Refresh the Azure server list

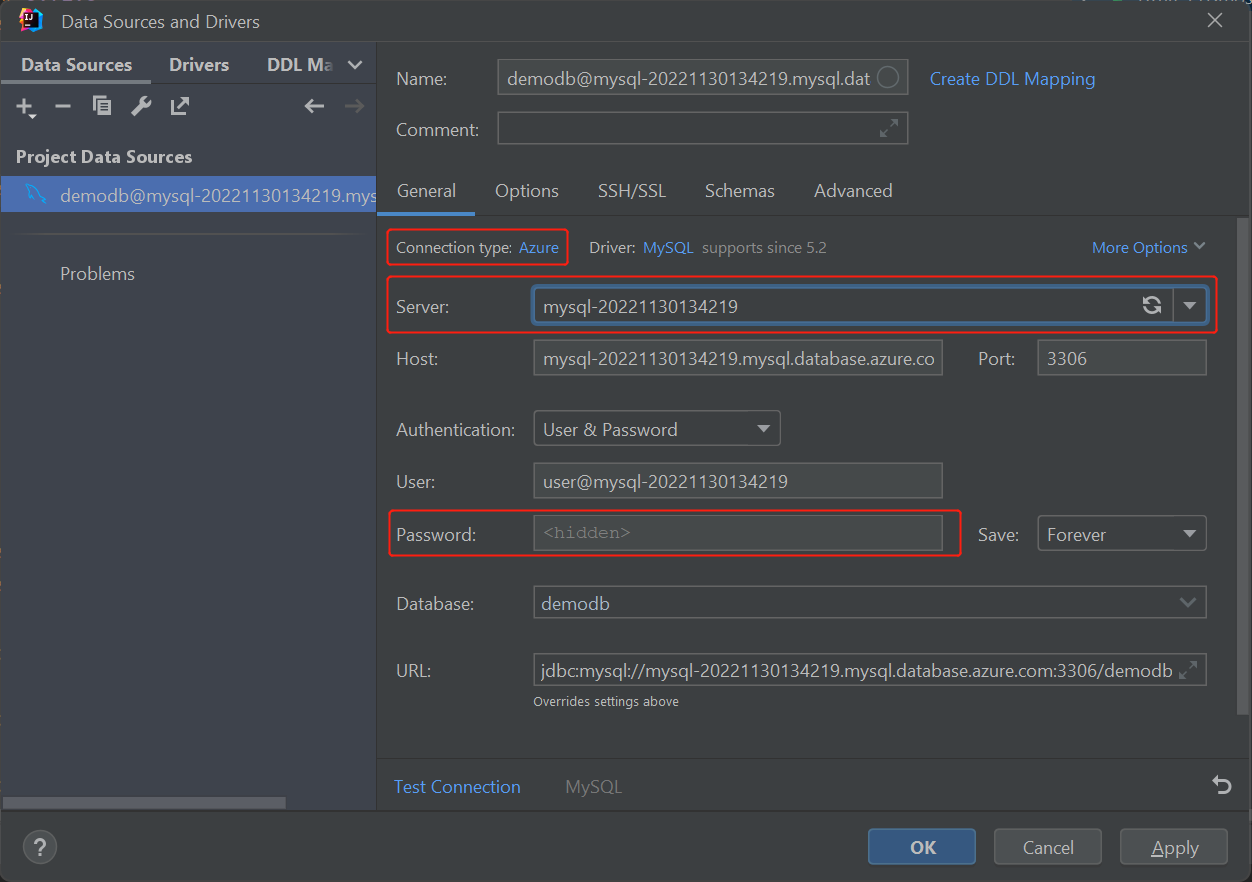click(x=1152, y=306)
